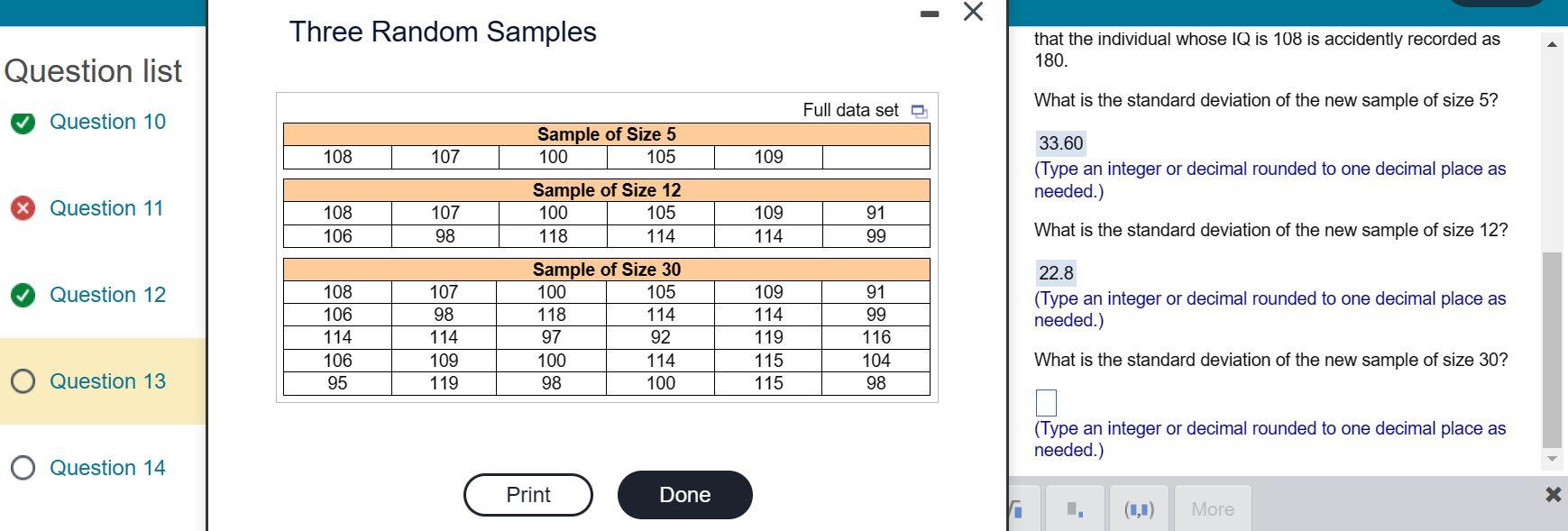Open the More math symbols panel
The height and width of the screenshot is (531, 1568).
(x=1212, y=509)
